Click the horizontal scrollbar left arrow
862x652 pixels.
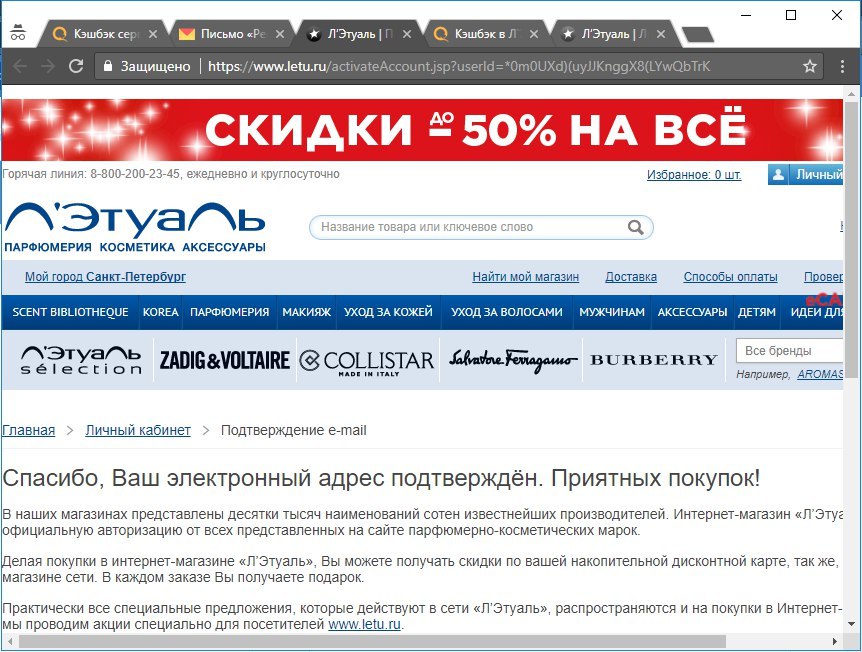[x=10, y=641]
